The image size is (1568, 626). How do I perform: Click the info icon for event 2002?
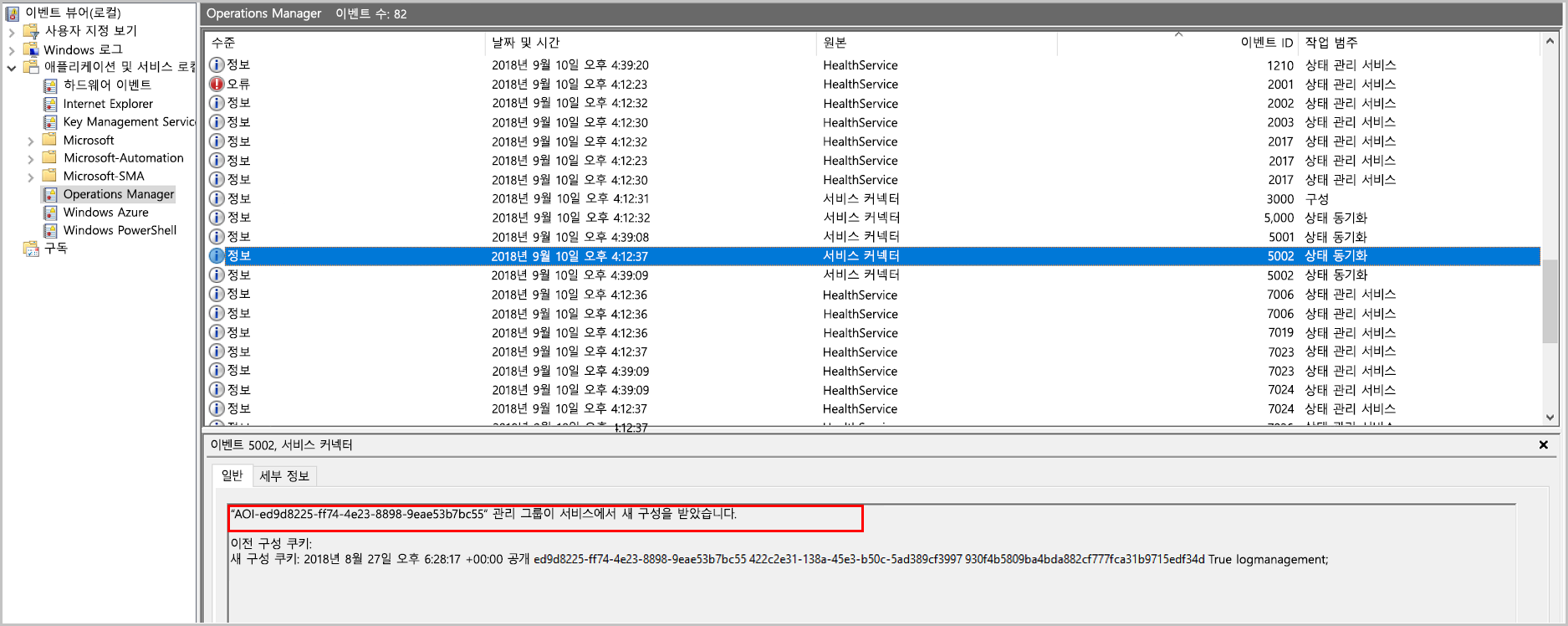pyautogui.click(x=217, y=103)
